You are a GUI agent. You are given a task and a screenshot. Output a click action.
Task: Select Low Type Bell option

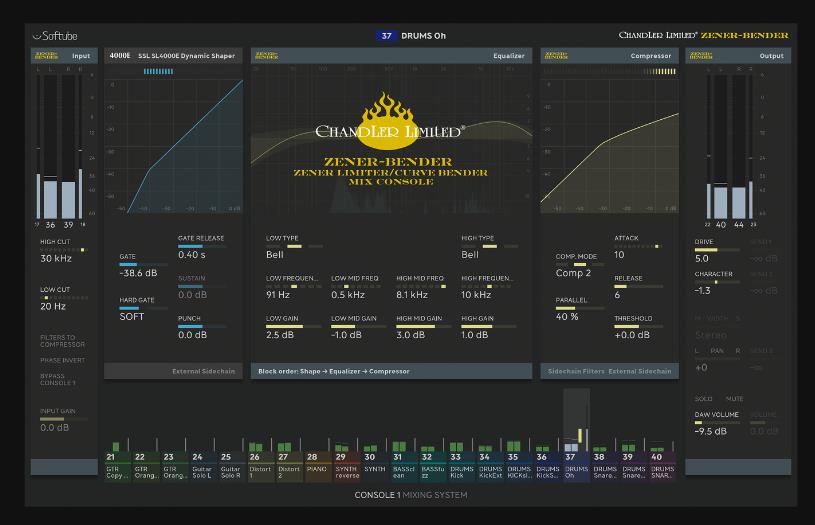(294, 246)
